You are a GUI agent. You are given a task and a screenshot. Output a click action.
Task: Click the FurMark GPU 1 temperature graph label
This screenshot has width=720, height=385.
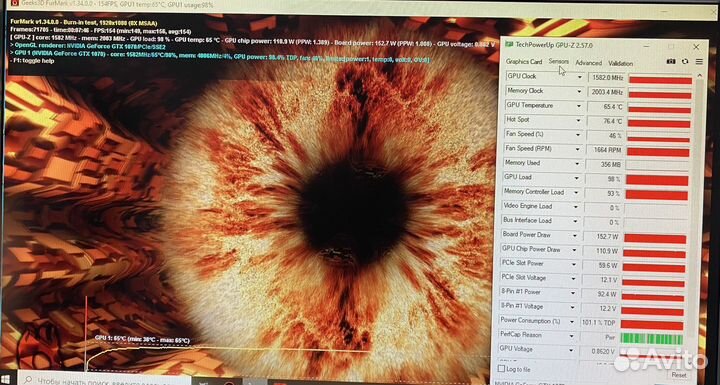(142, 340)
